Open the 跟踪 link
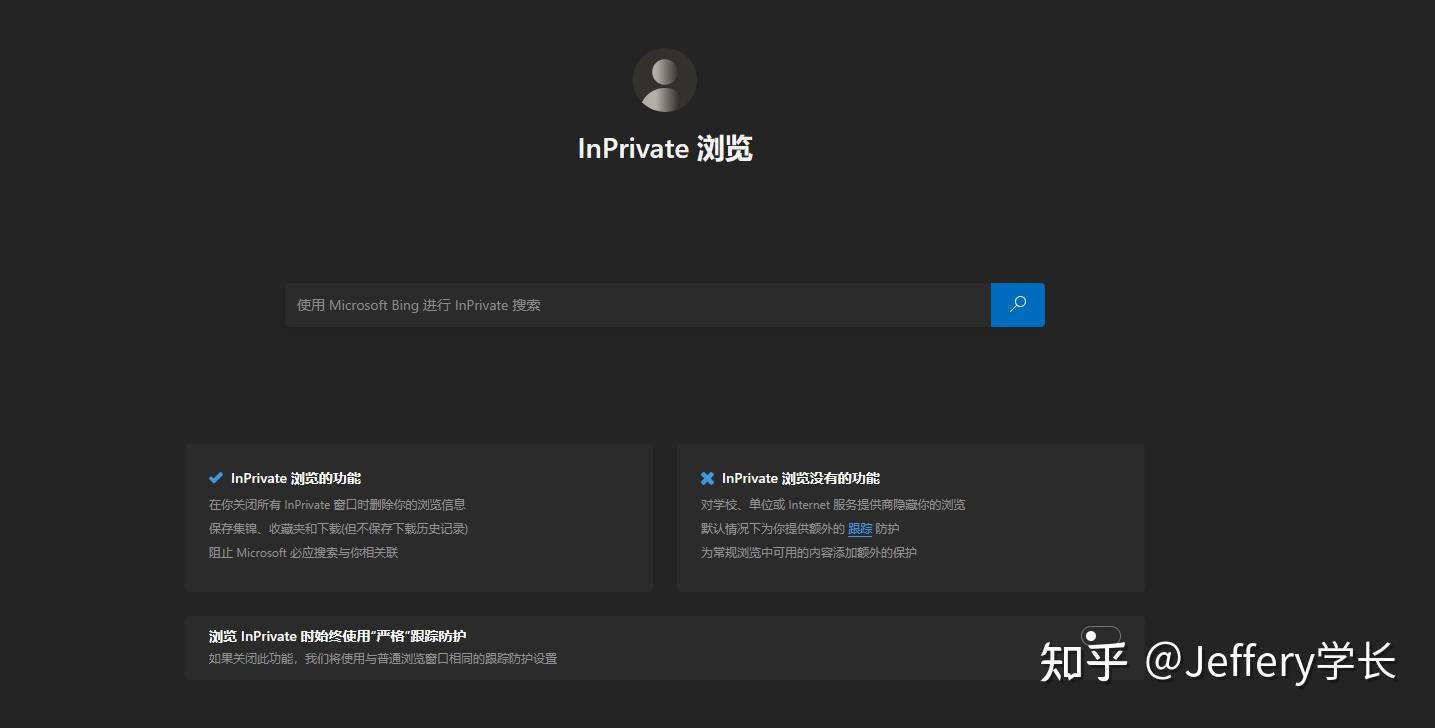Viewport: 1435px width, 728px height. [x=860, y=529]
